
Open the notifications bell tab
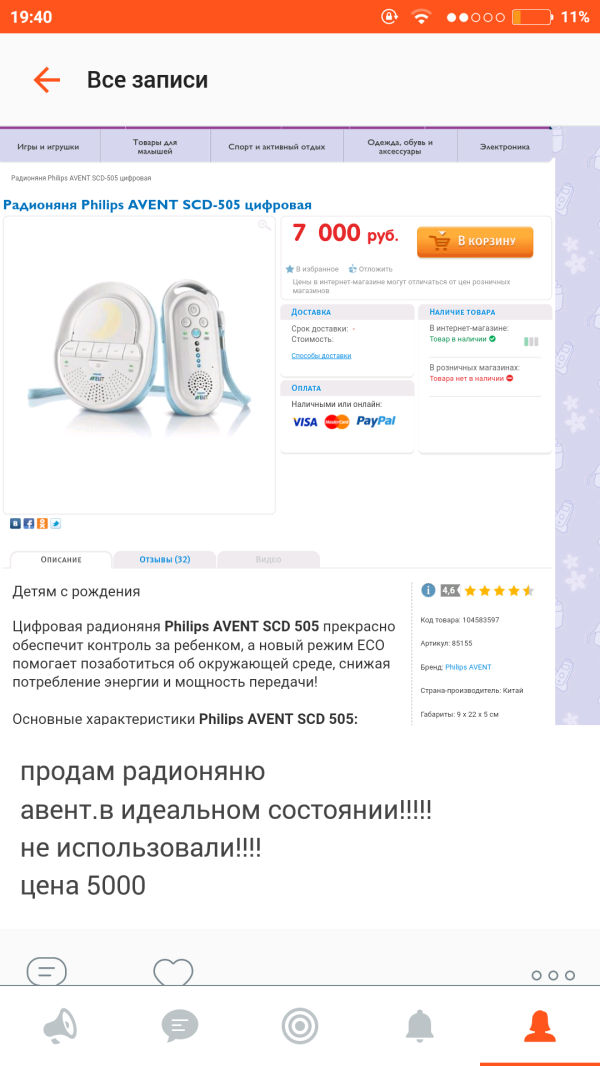click(420, 1026)
